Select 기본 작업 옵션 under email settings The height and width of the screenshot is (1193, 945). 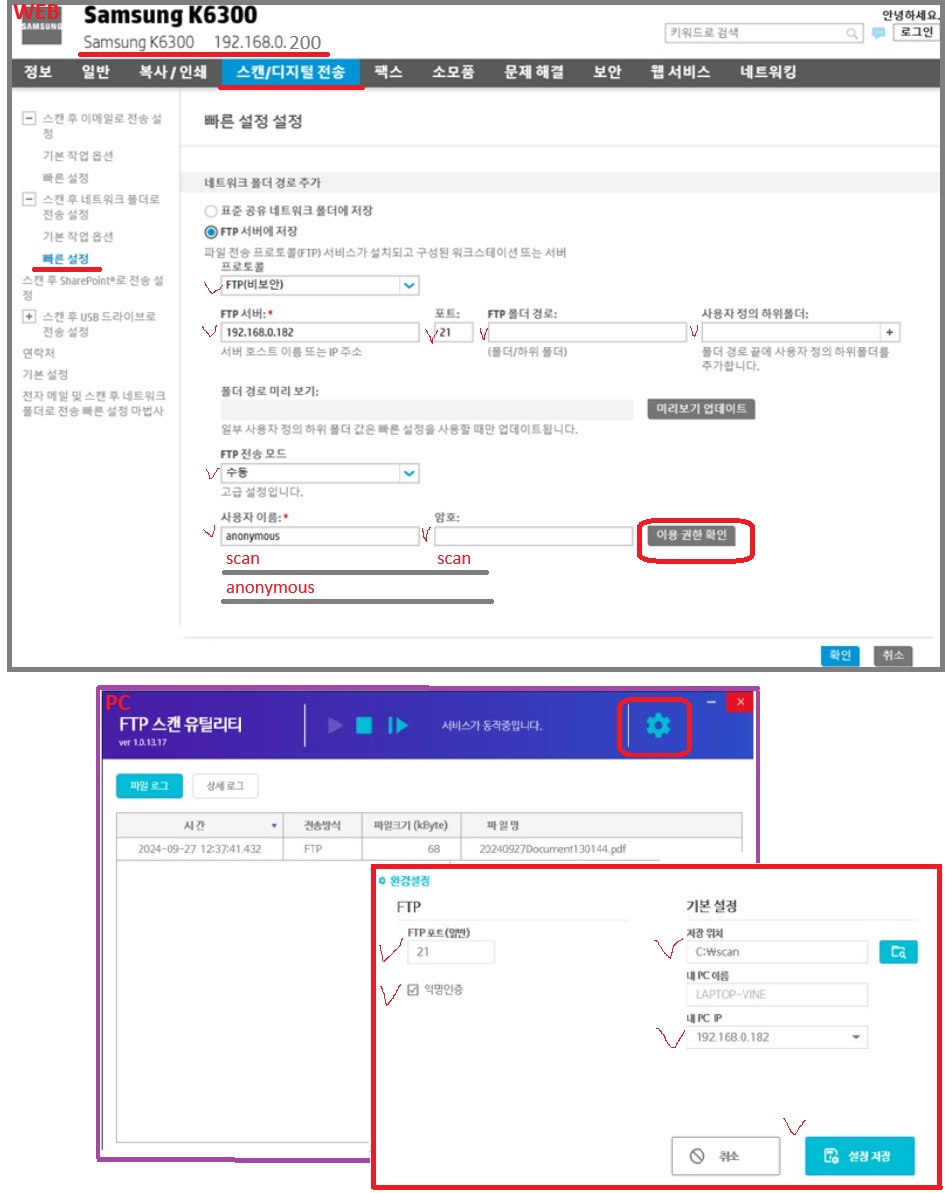(x=78, y=156)
